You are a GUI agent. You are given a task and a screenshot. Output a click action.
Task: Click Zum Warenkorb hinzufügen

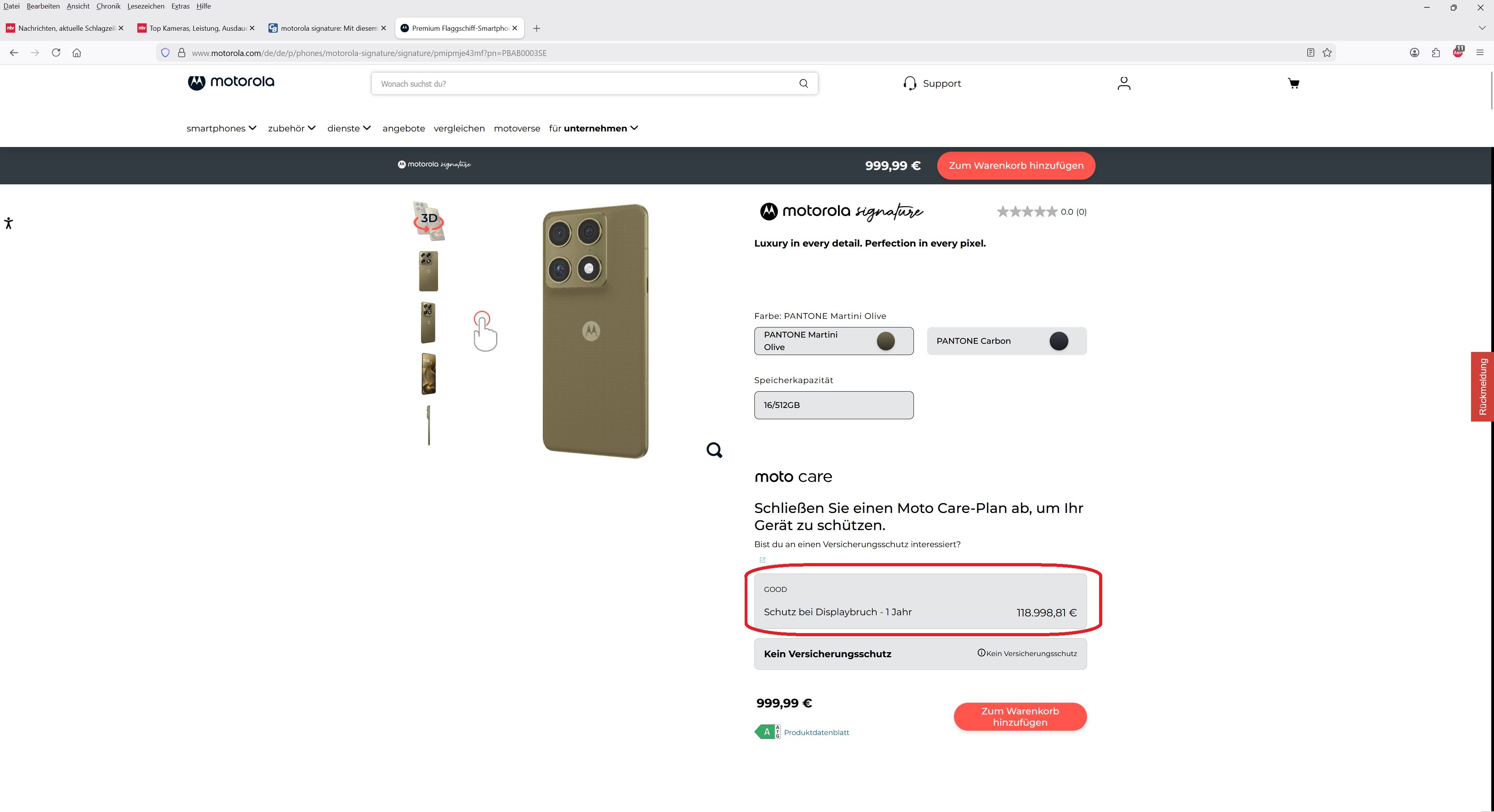coord(1020,716)
